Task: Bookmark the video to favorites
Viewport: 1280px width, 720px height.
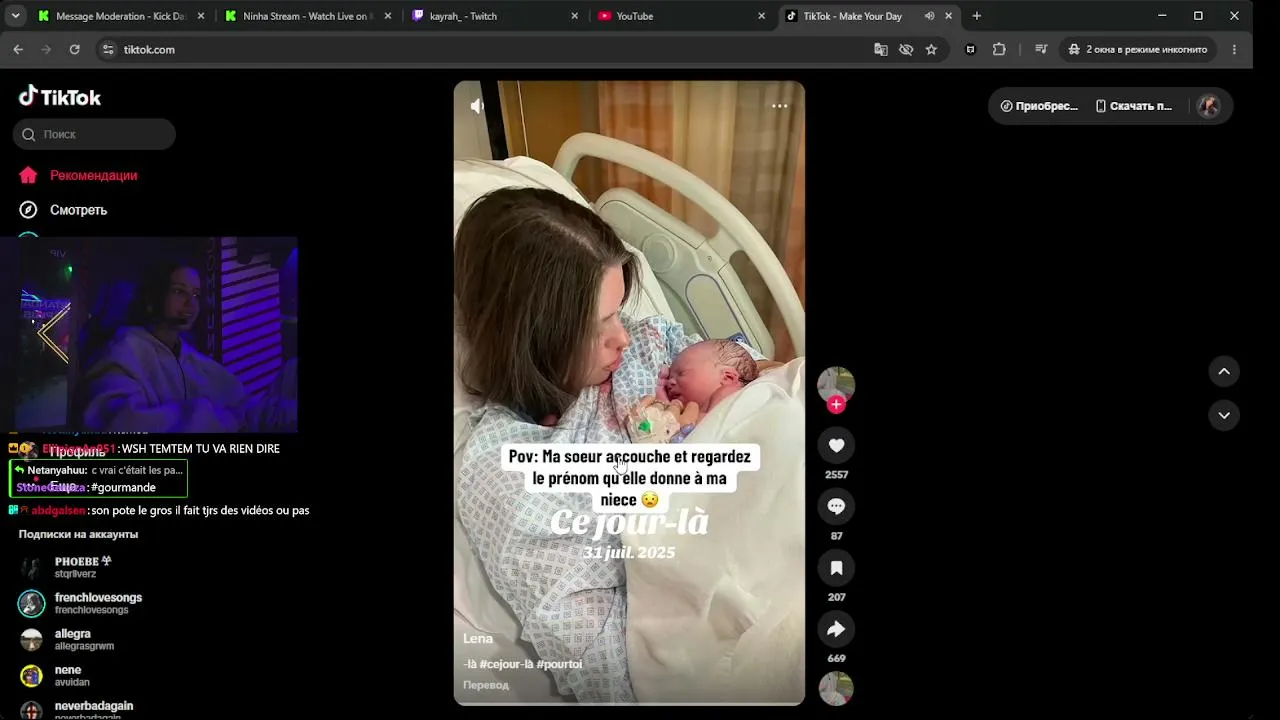Action: 836,568
